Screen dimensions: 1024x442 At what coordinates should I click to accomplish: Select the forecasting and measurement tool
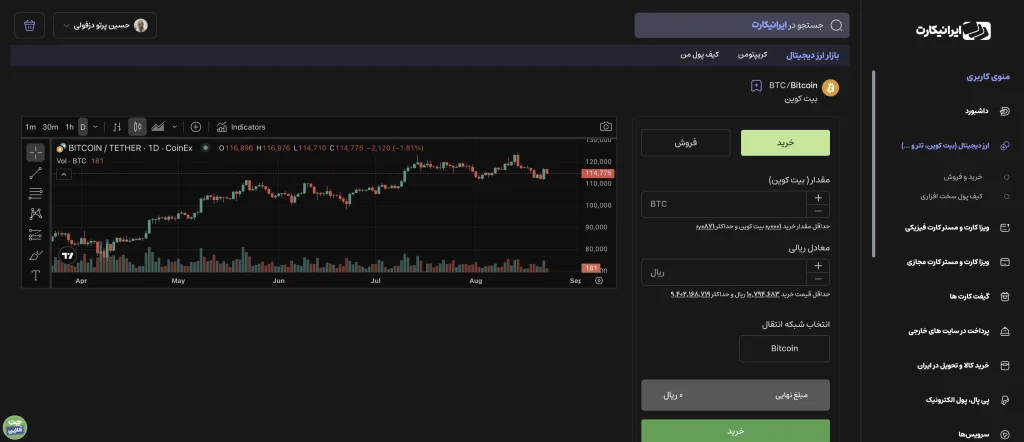(x=36, y=234)
